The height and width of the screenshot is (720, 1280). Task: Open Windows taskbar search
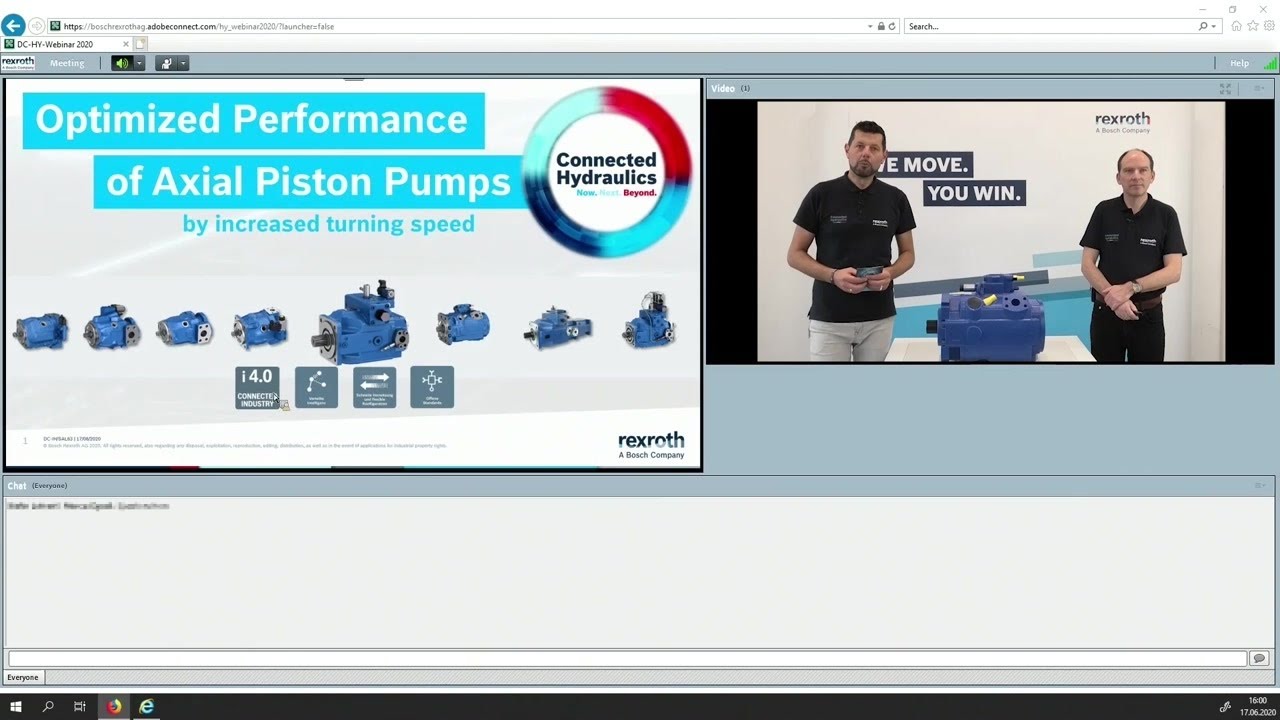click(x=48, y=706)
